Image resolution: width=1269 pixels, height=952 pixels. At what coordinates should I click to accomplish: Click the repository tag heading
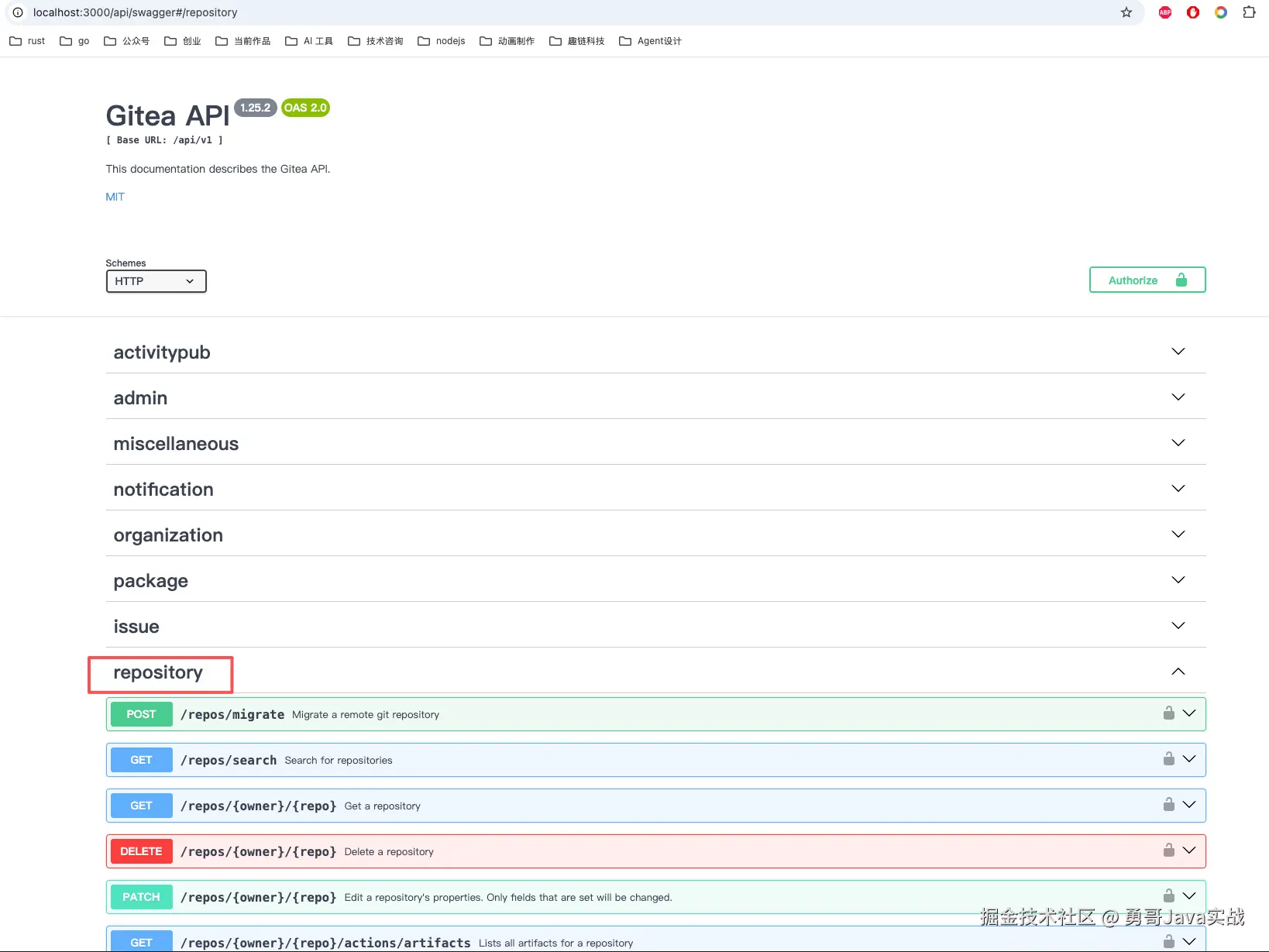158,672
